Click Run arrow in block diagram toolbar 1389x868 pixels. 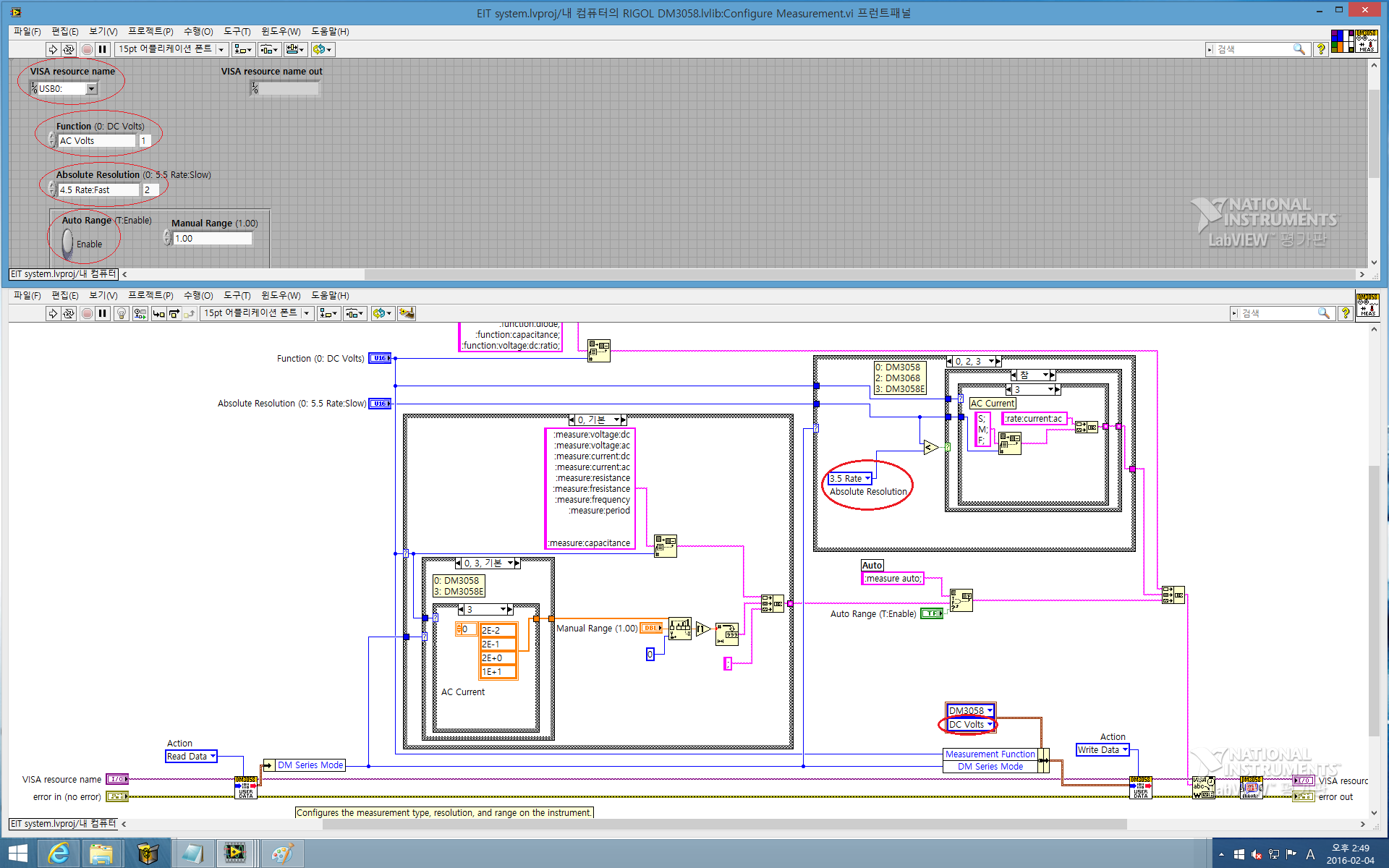tap(53, 313)
